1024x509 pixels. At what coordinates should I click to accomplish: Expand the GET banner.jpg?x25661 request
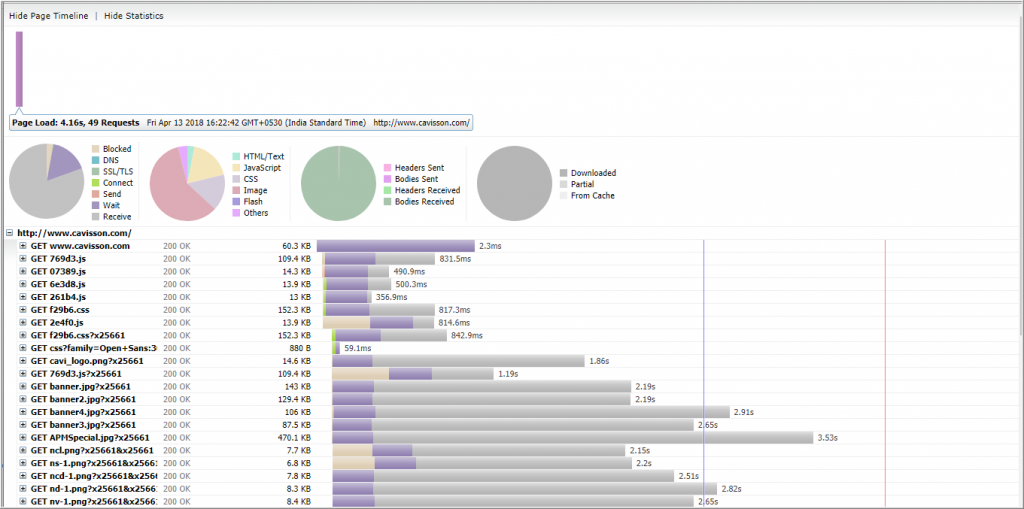click(x=23, y=387)
